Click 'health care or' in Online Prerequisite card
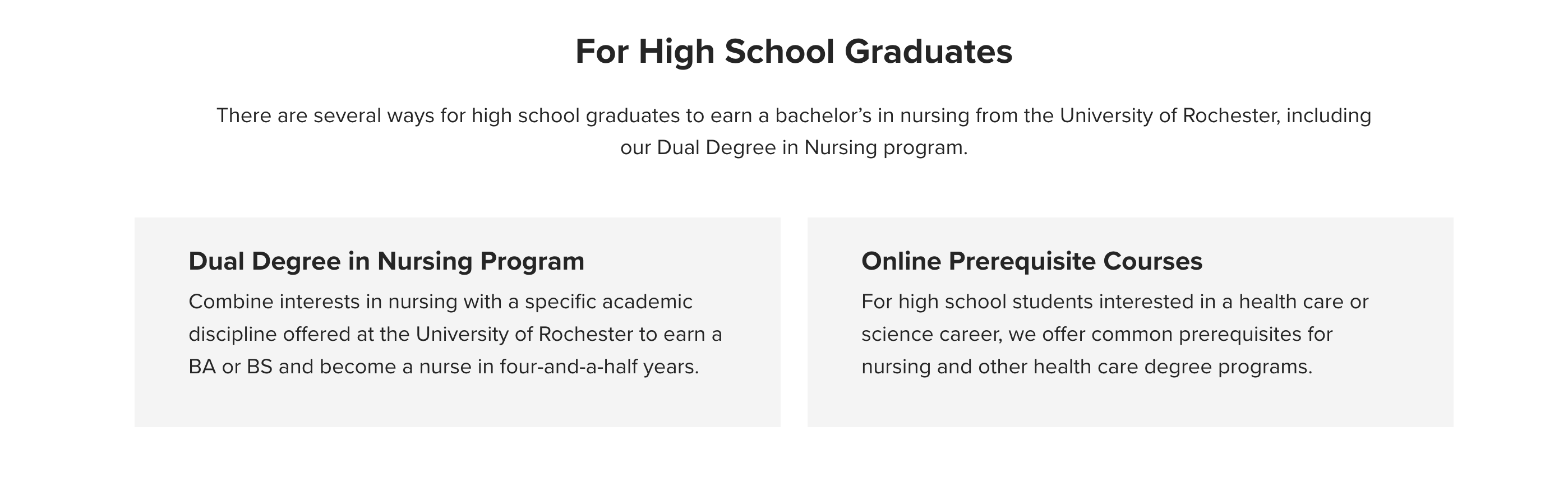 pos(1303,302)
